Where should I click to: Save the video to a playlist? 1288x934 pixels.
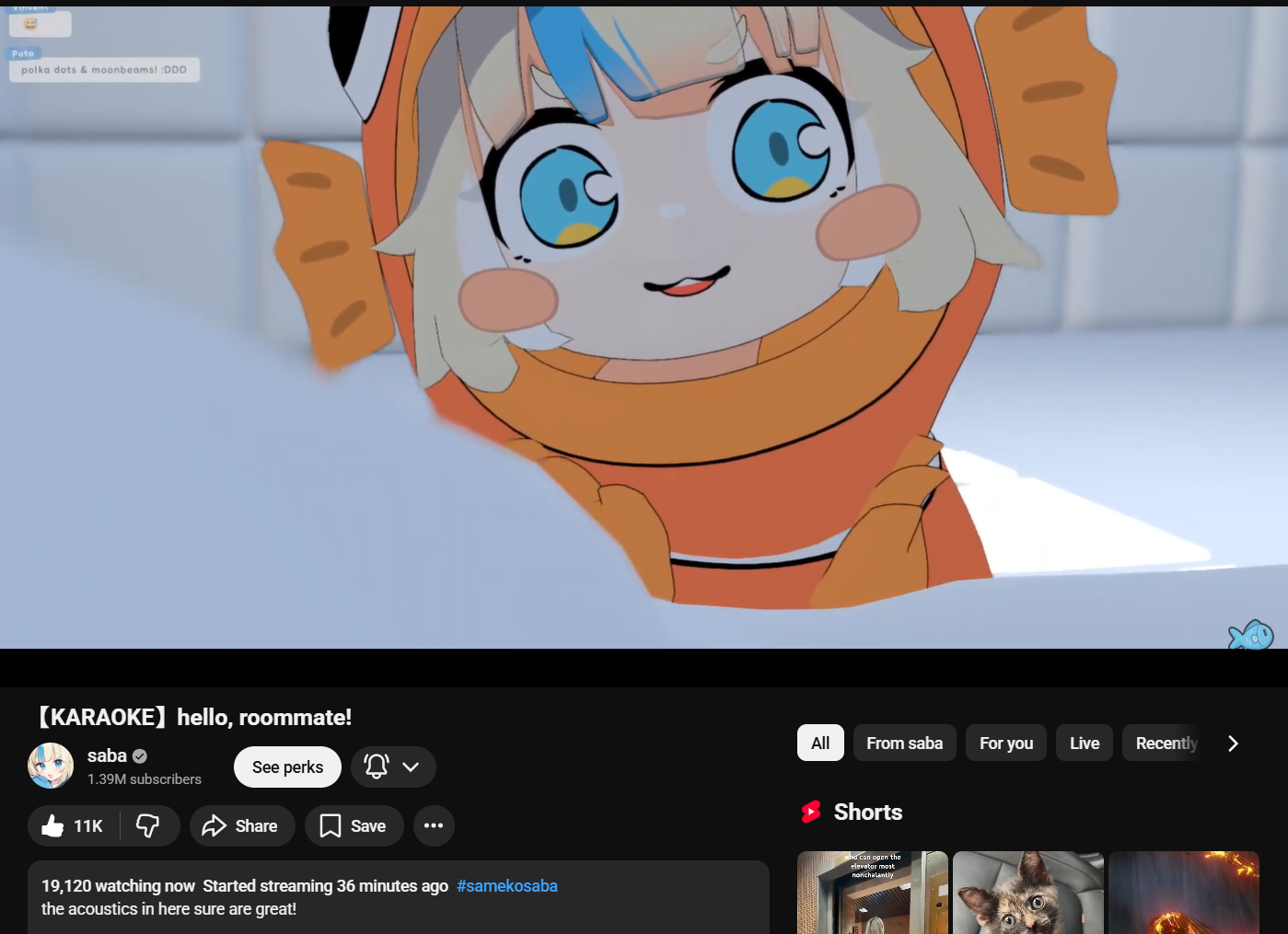(354, 826)
